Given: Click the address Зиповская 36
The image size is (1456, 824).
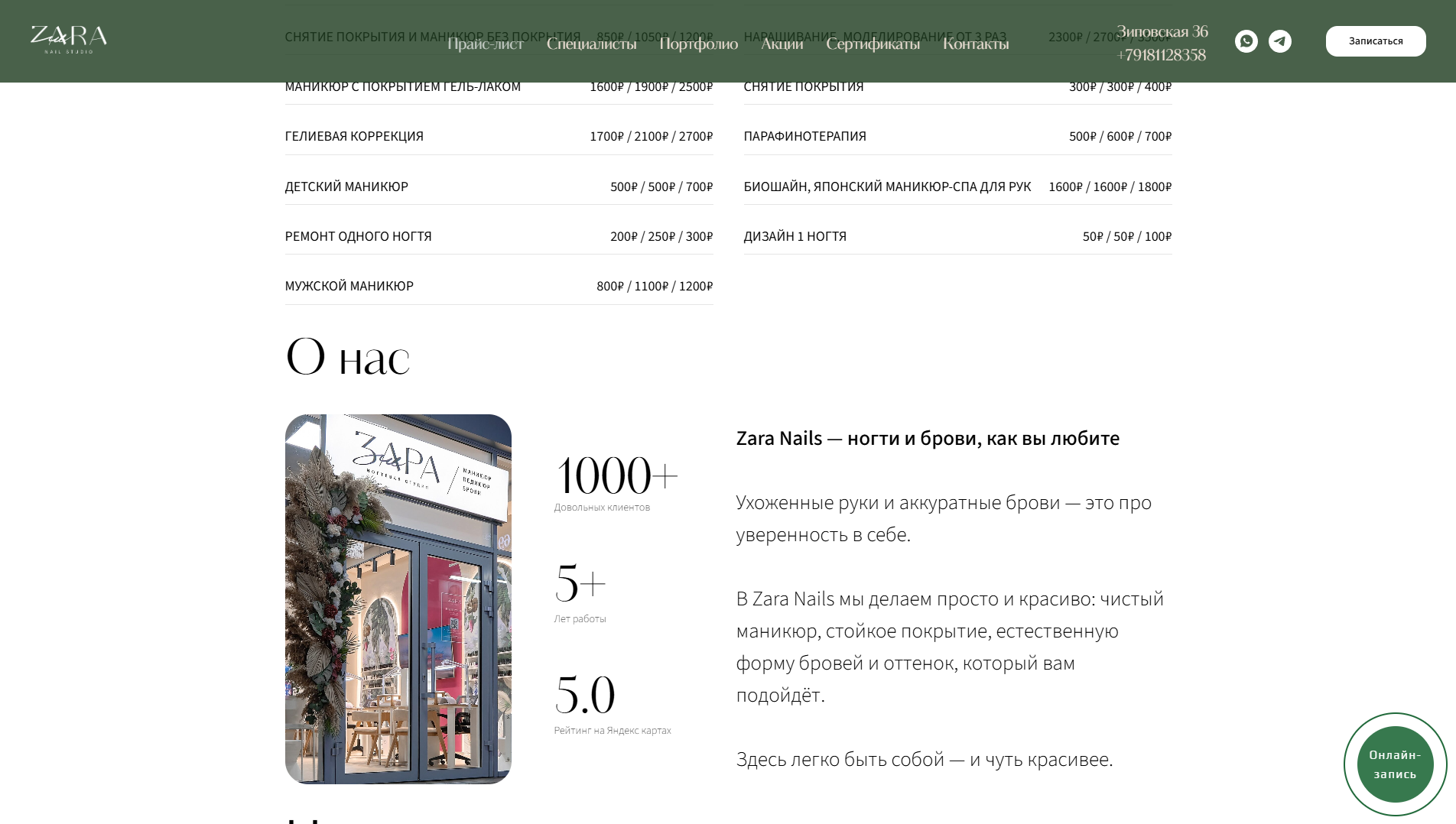Looking at the screenshot, I should (x=1162, y=31).
